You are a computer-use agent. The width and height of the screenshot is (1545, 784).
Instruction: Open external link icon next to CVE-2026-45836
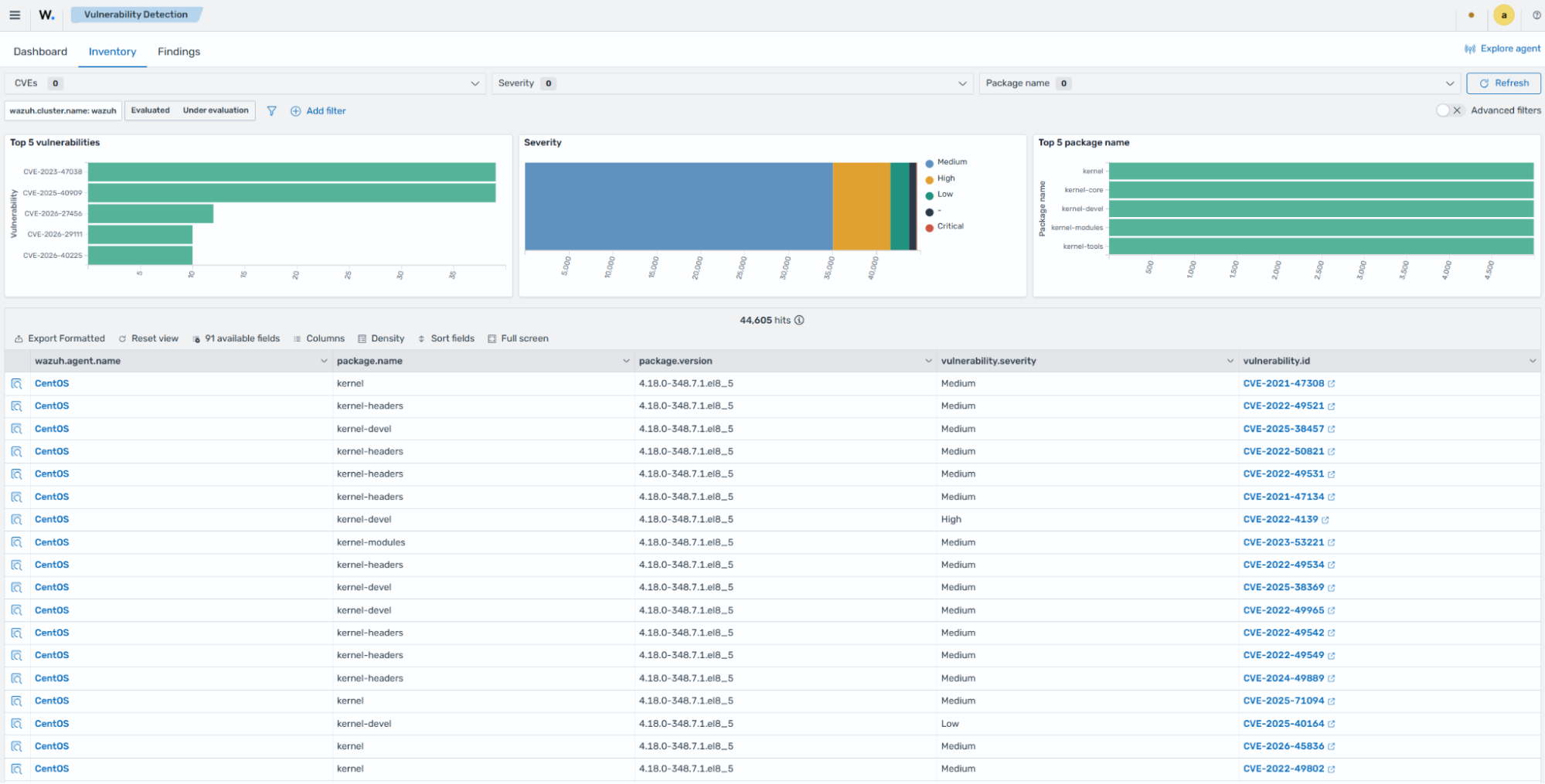[x=1331, y=747]
